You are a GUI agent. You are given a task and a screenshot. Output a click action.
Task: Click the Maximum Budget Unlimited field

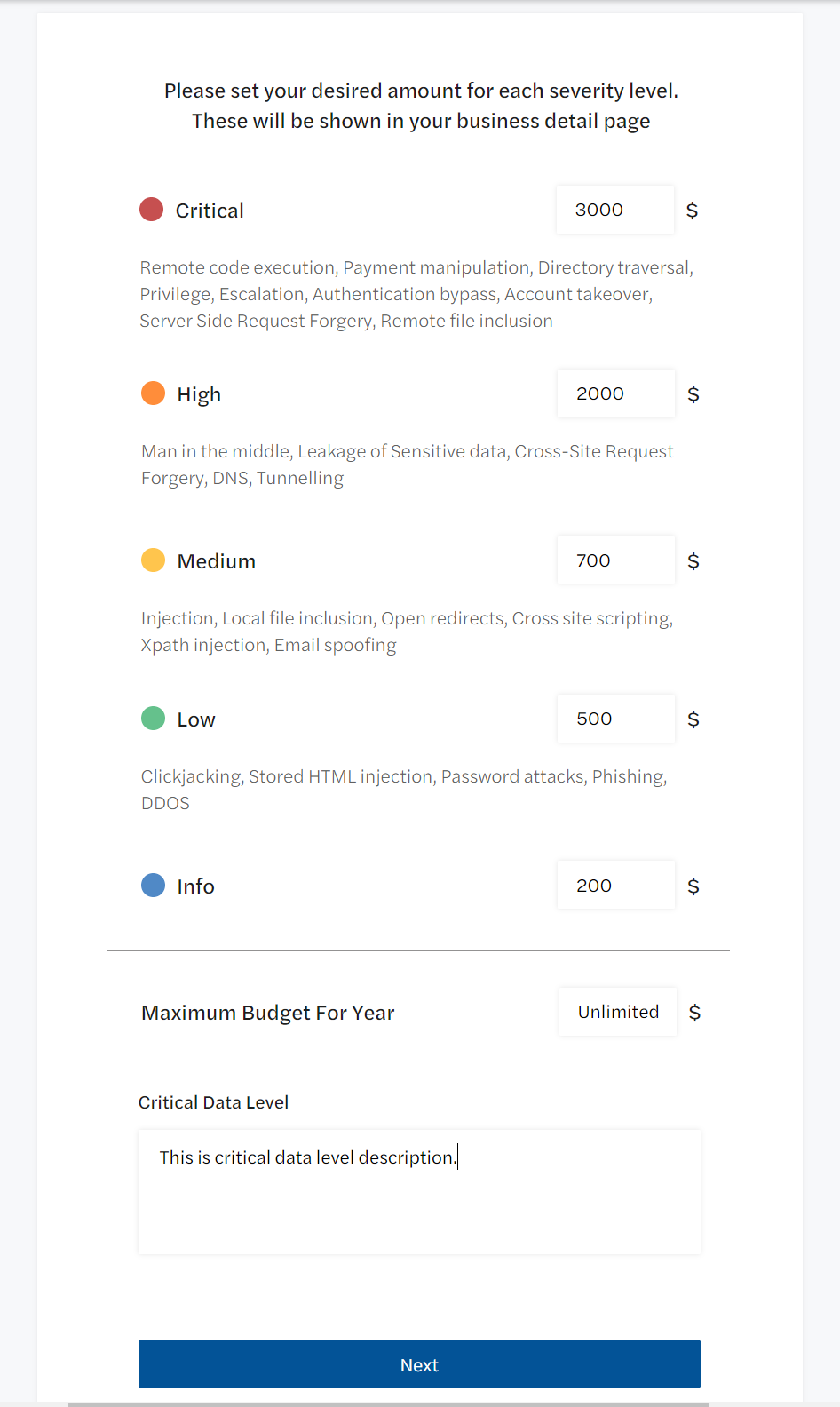617,1012
